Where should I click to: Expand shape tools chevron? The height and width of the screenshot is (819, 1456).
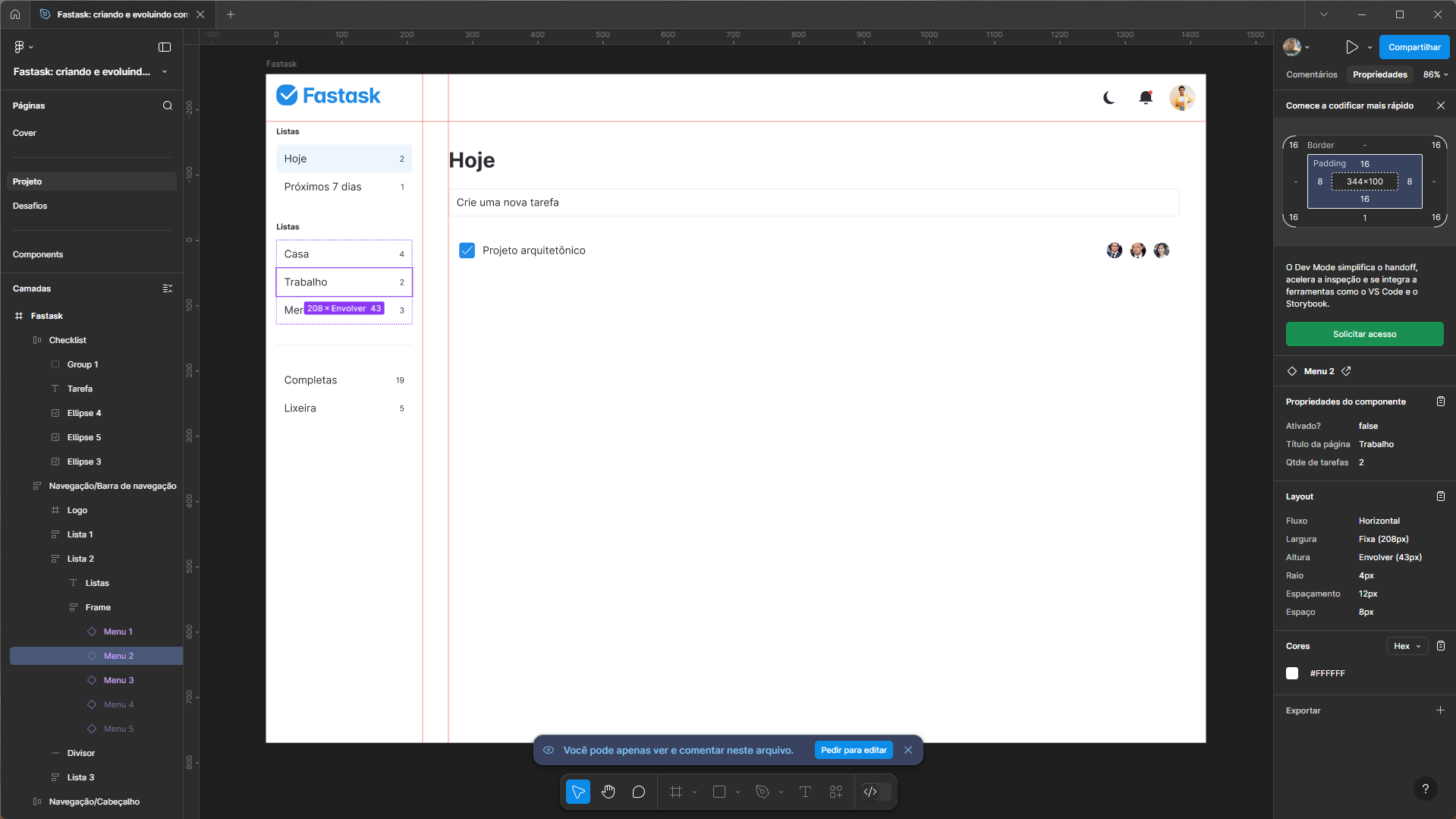click(737, 792)
